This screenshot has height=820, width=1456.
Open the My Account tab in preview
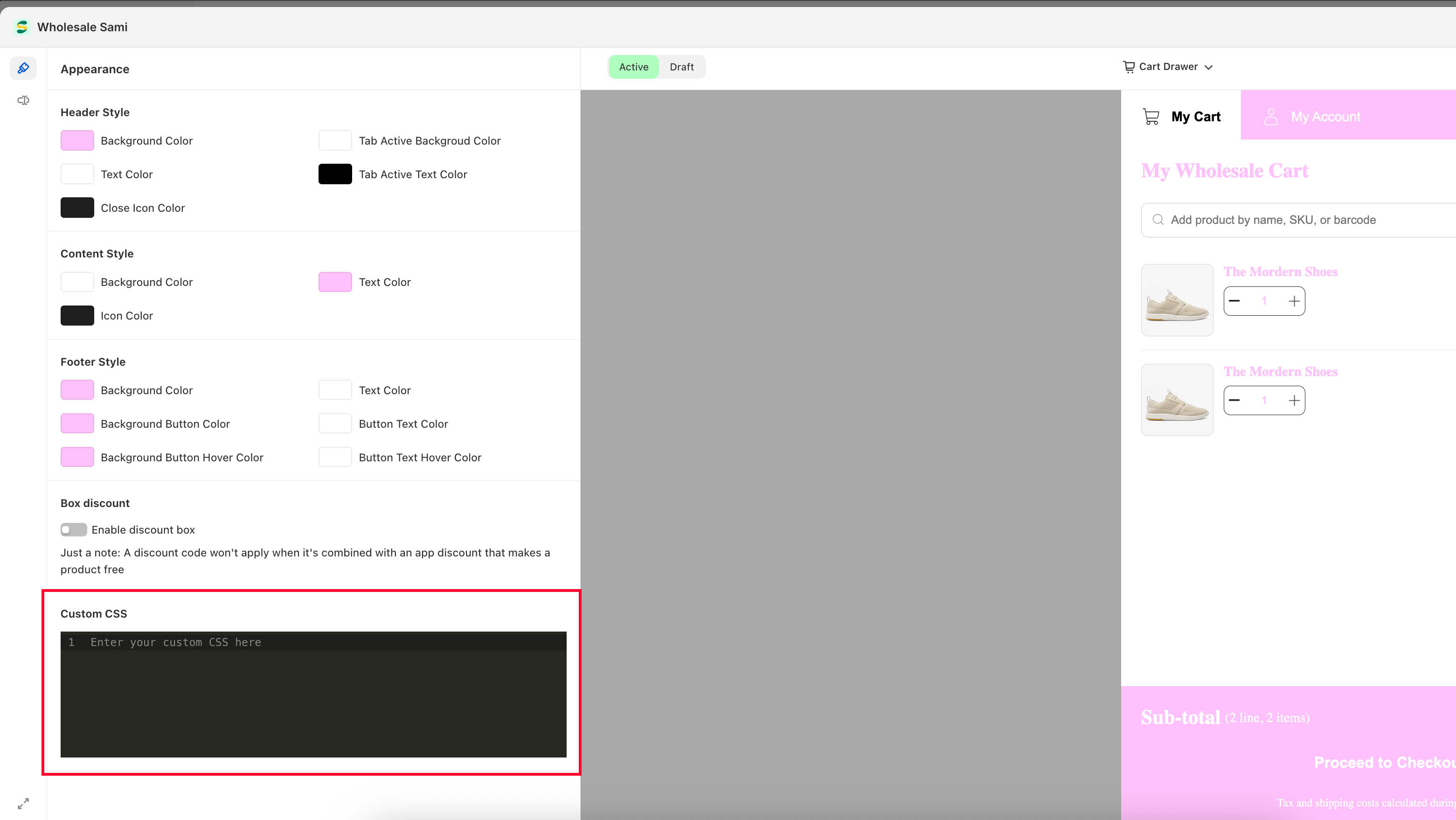click(1325, 117)
